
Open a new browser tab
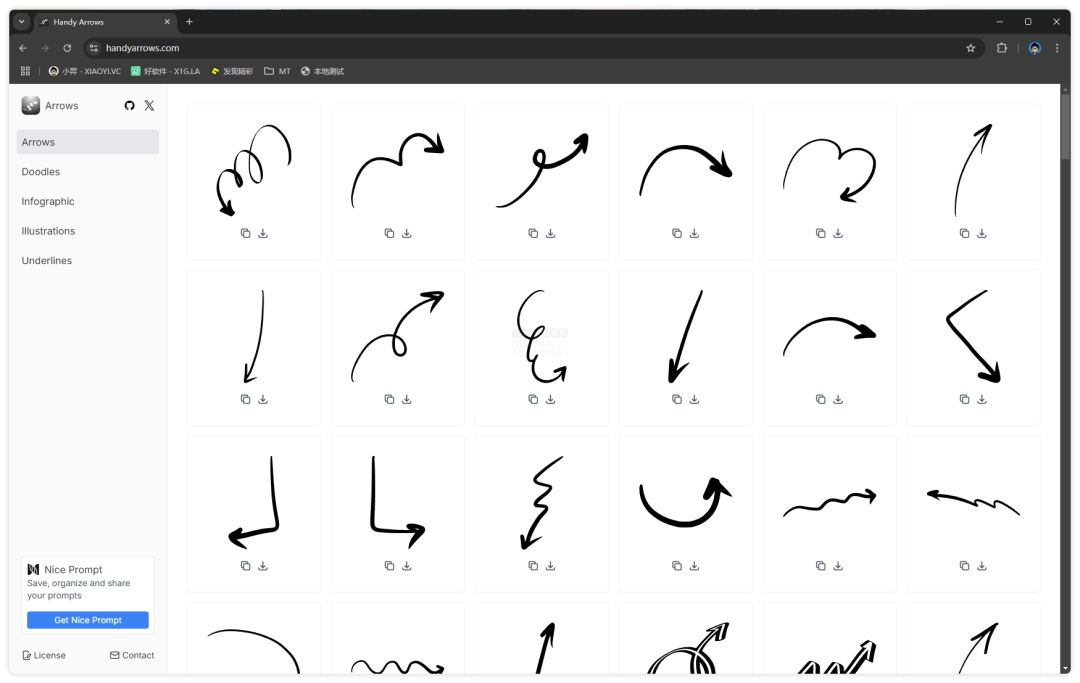click(189, 22)
